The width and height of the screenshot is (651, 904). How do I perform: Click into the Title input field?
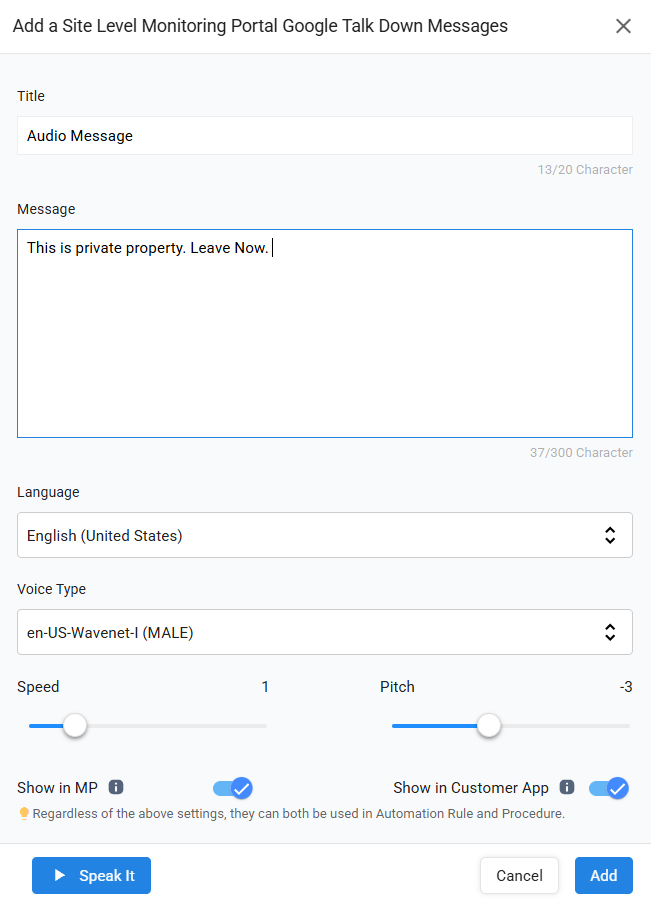(324, 136)
